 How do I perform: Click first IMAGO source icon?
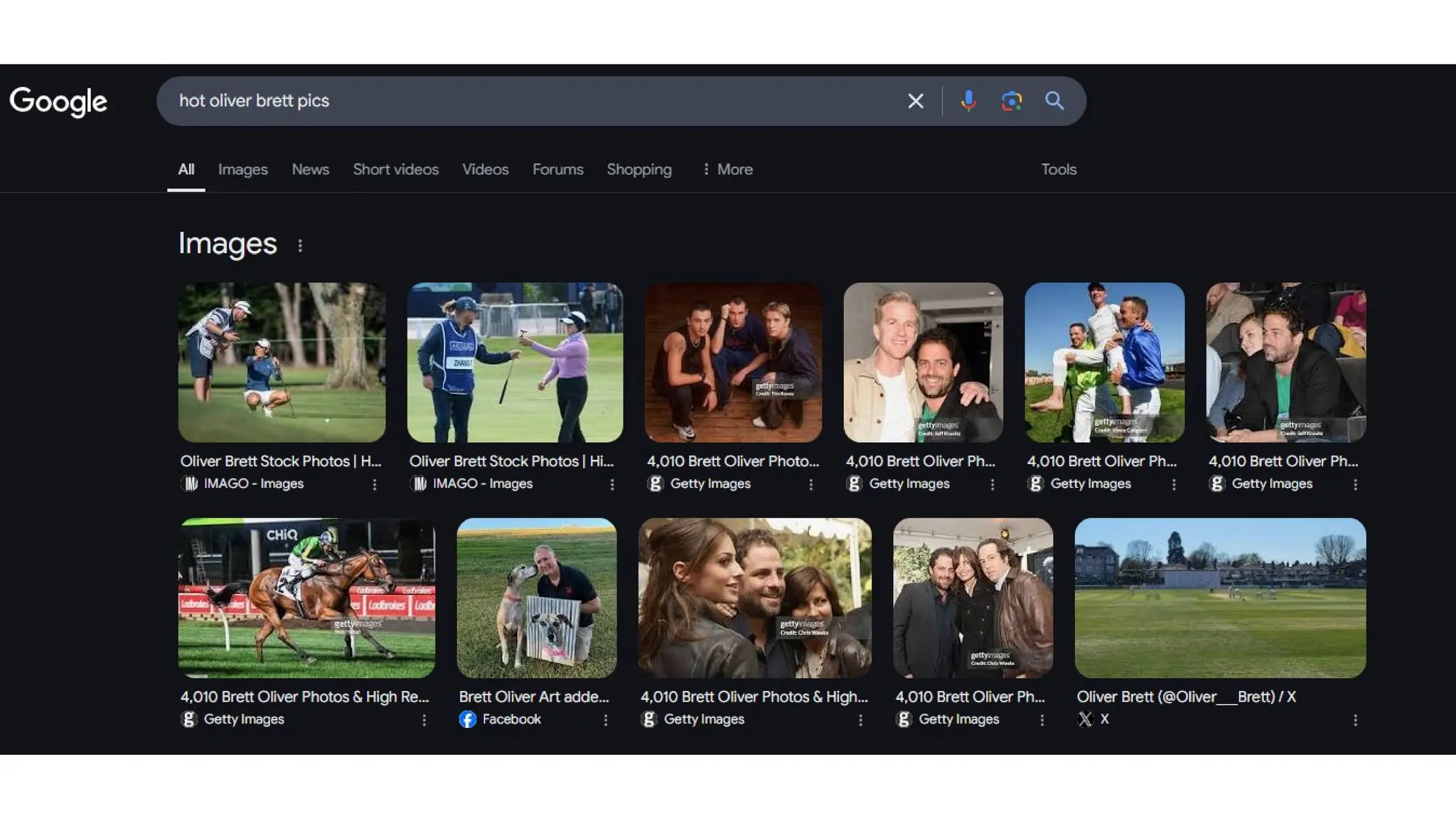click(189, 484)
